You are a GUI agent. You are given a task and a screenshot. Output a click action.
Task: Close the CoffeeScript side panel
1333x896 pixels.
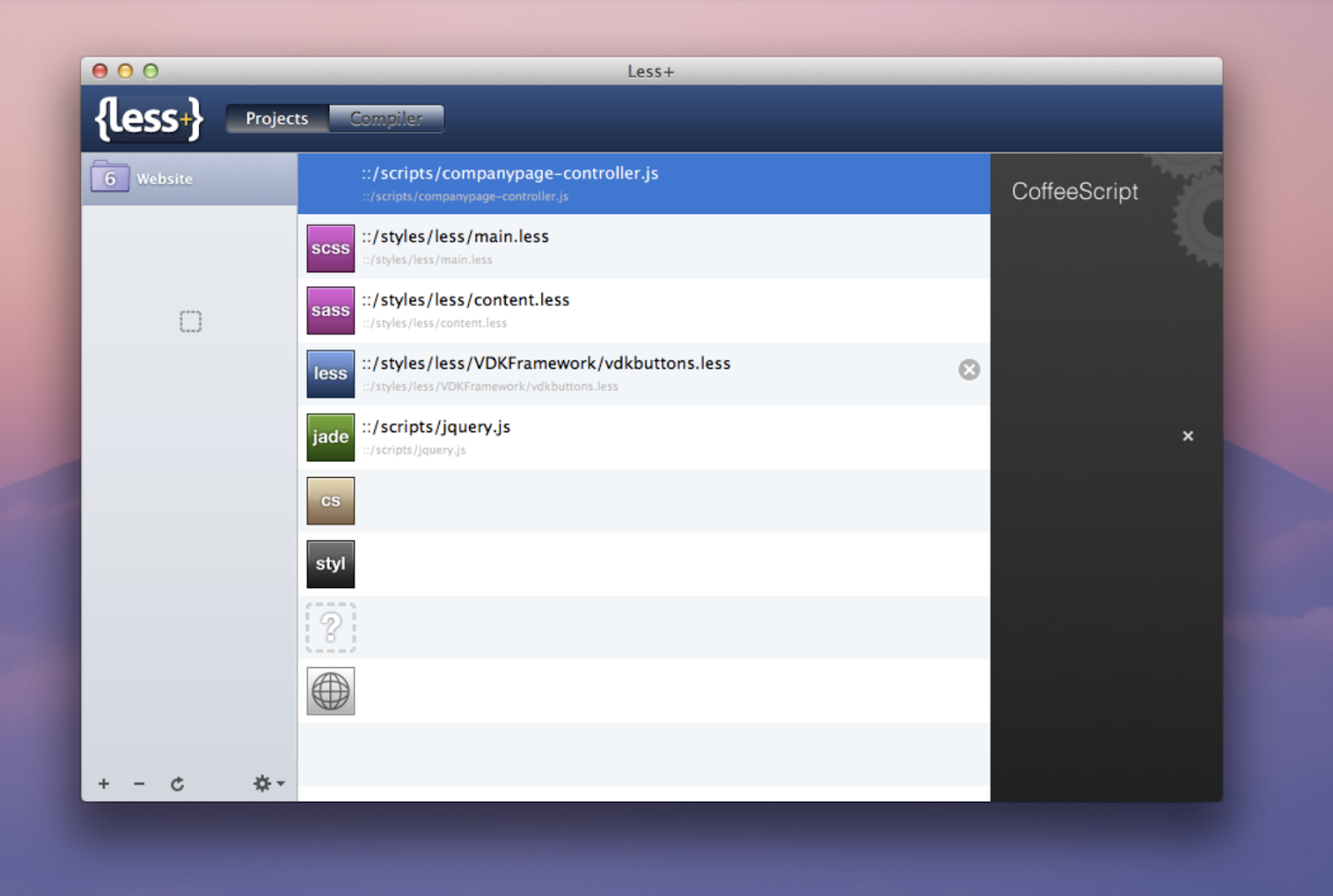click(x=1188, y=436)
